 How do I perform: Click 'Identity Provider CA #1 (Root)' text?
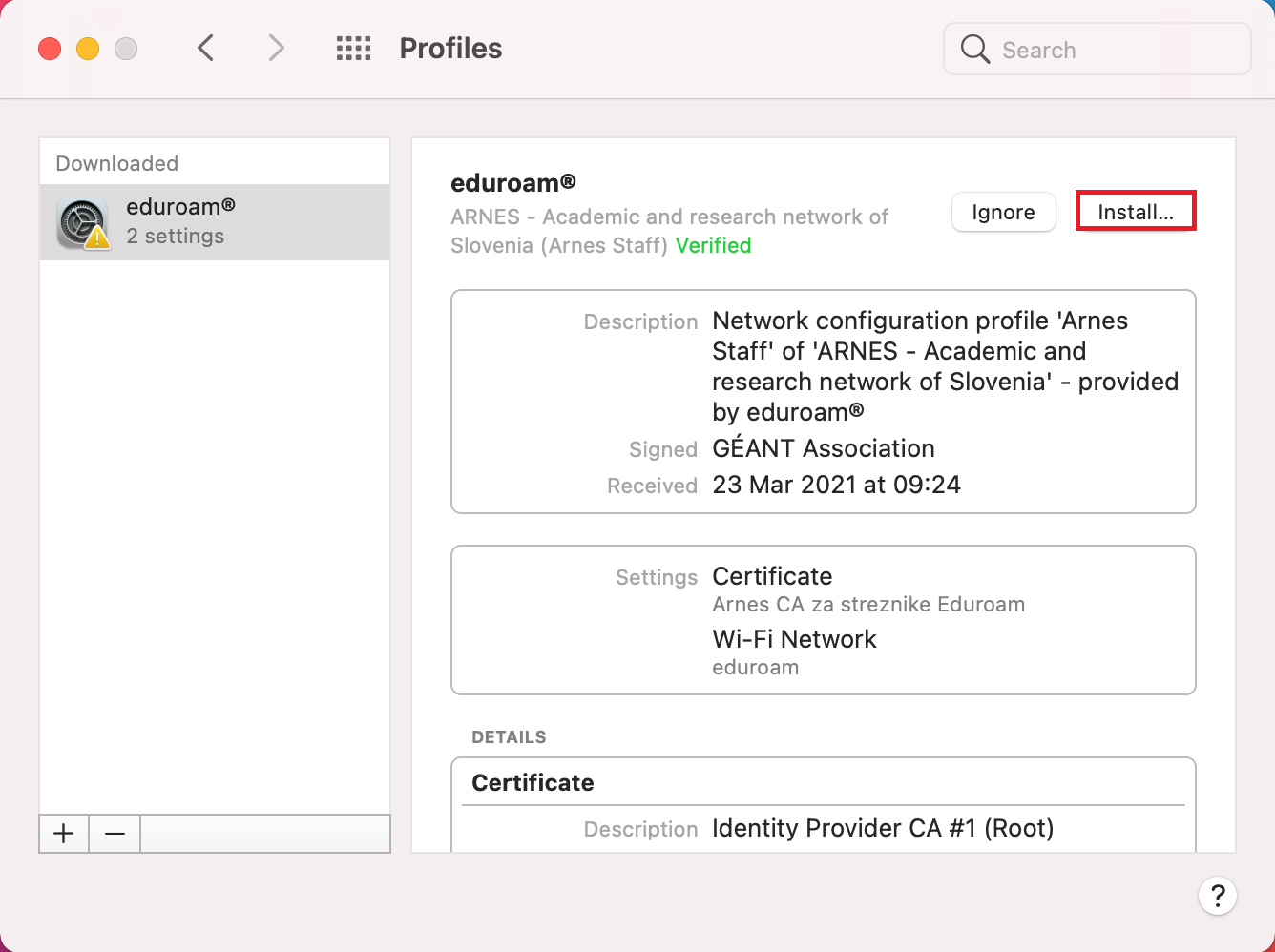[x=883, y=828]
